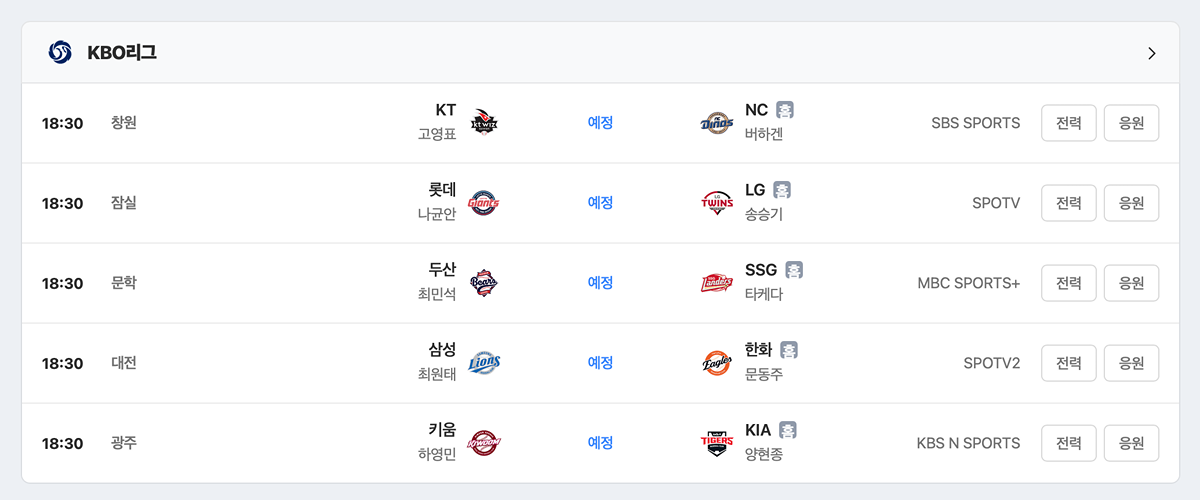Click 예정 status for 키움 vs KIA
The image size is (1200, 500).
600,443
